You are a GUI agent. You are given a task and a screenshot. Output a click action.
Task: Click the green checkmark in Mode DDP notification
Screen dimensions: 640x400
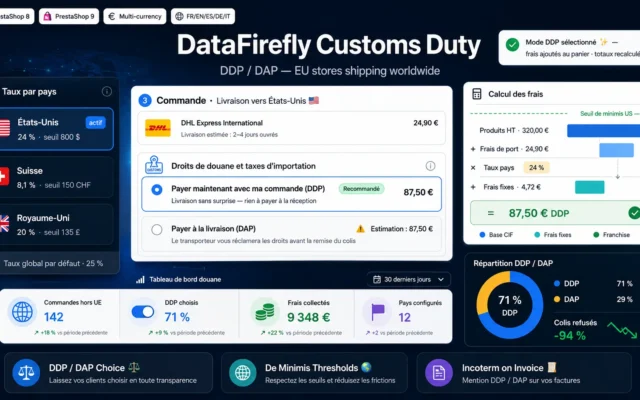click(x=512, y=44)
